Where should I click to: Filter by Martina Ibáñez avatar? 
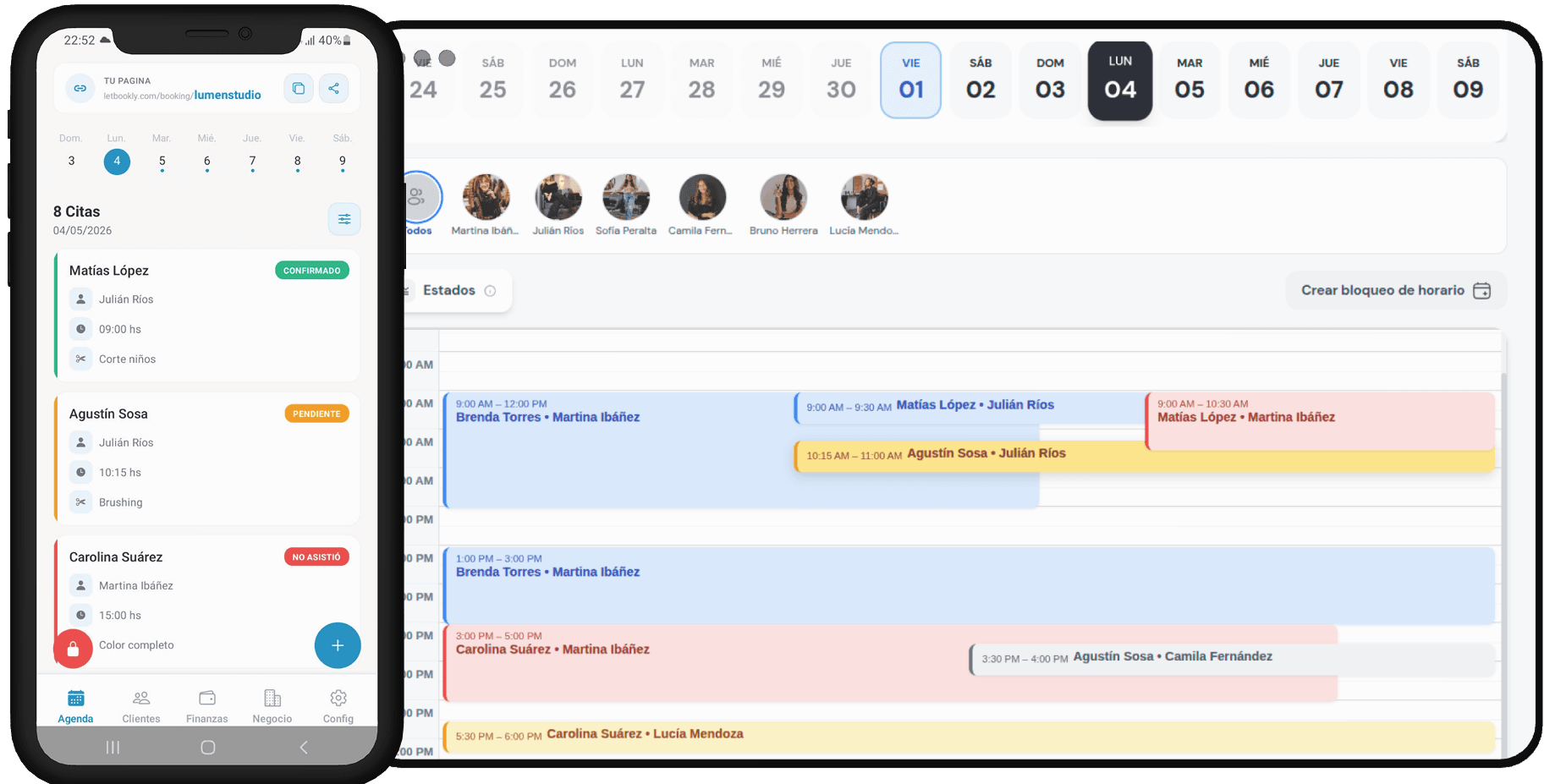click(x=486, y=197)
